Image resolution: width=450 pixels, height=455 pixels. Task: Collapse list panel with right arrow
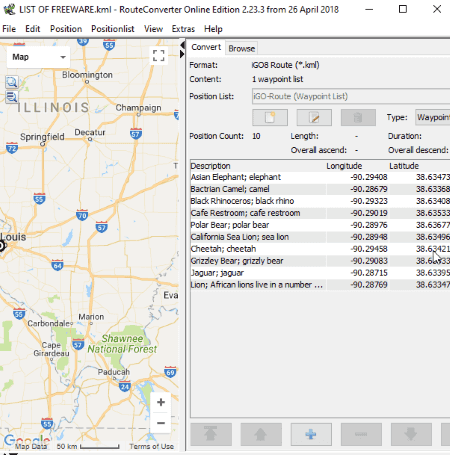tap(182, 53)
